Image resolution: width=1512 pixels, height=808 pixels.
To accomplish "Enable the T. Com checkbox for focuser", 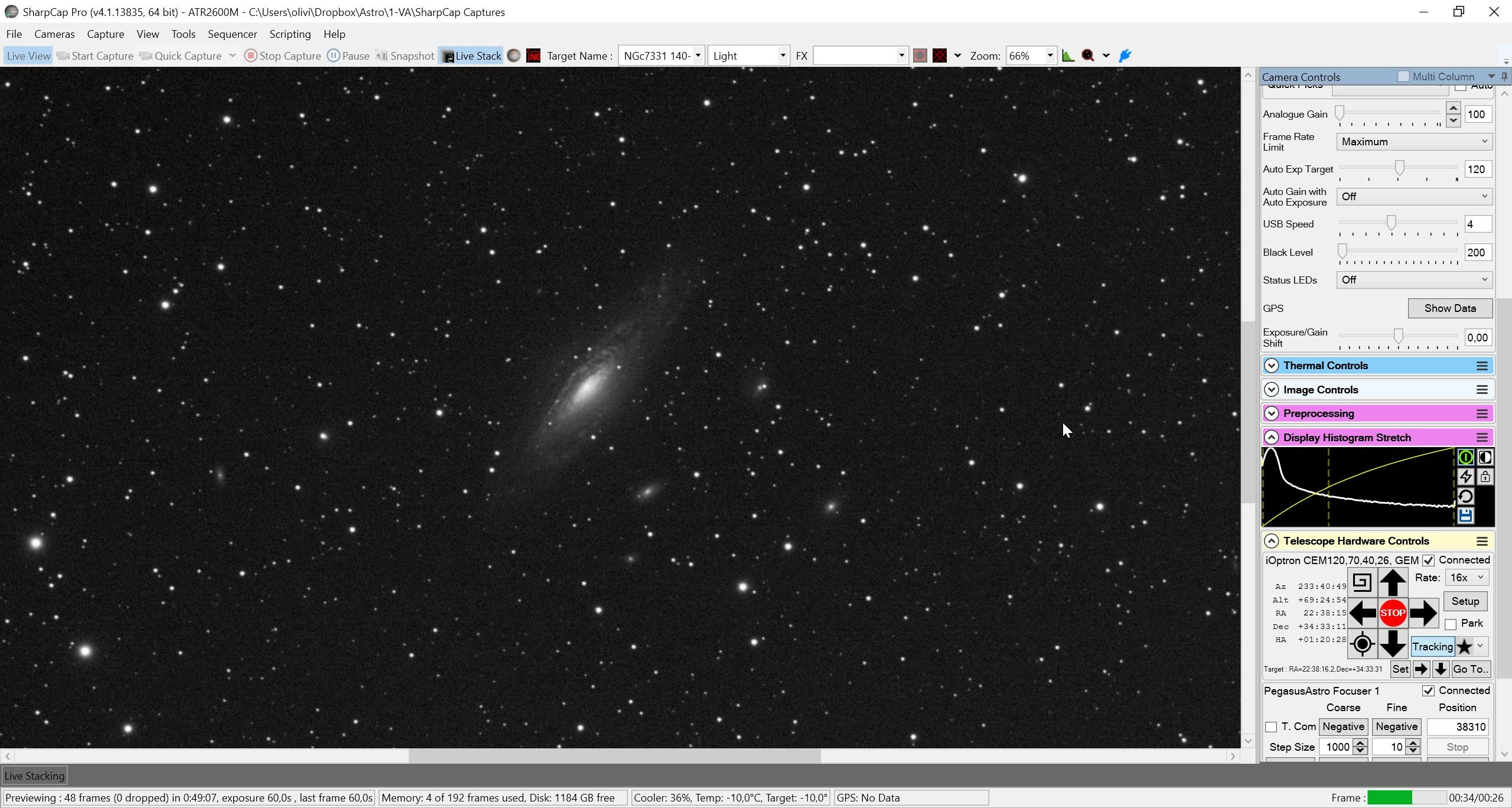I will pyautogui.click(x=1270, y=727).
